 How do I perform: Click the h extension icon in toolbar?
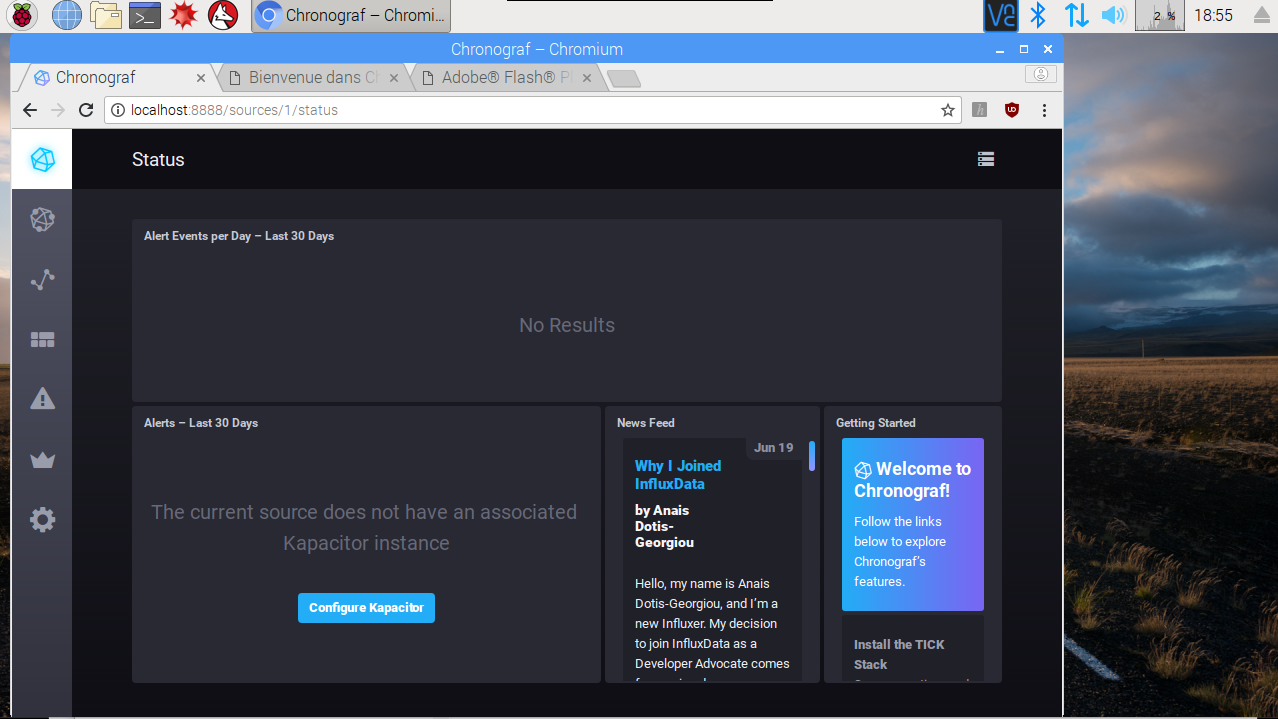click(980, 110)
